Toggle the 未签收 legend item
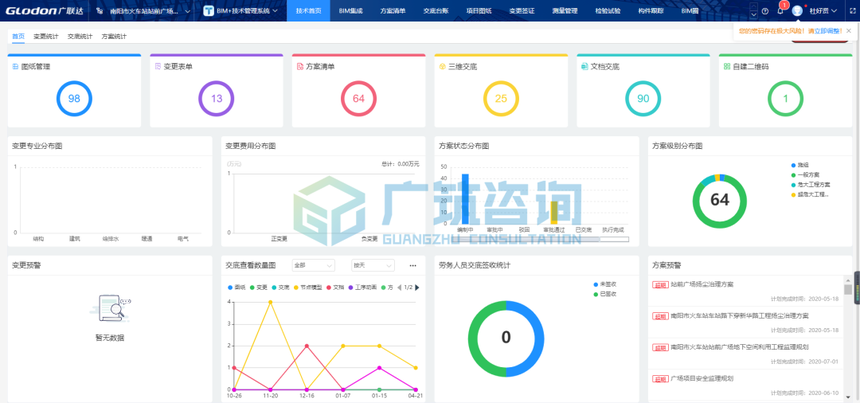The width and height of the screenshot is (860, 403). 606,285
